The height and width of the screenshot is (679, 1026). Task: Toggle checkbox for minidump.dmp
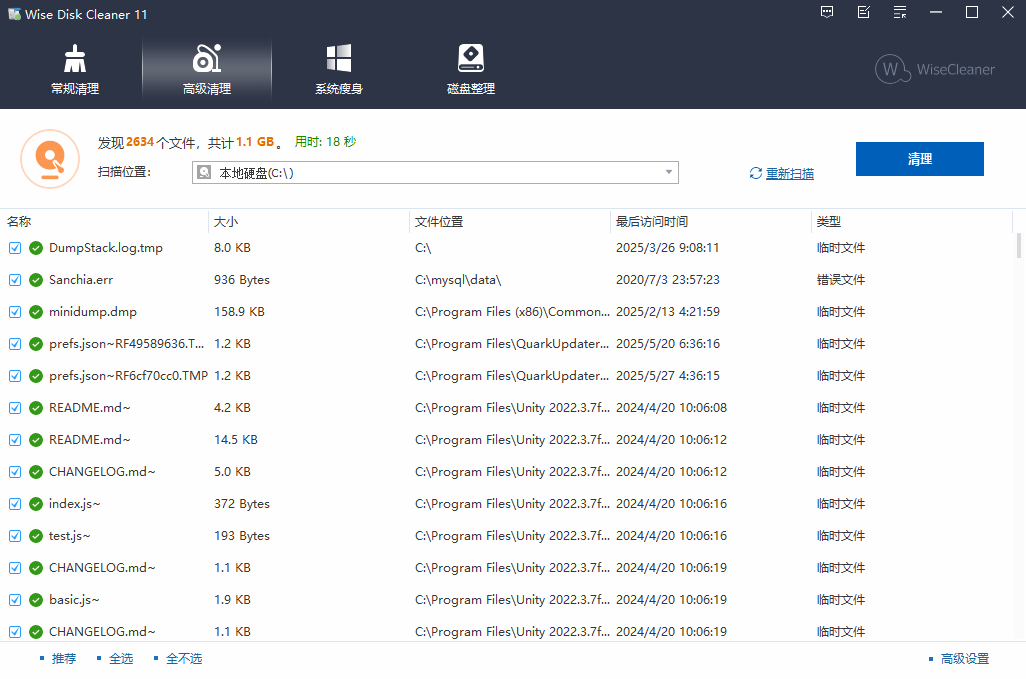15,312
